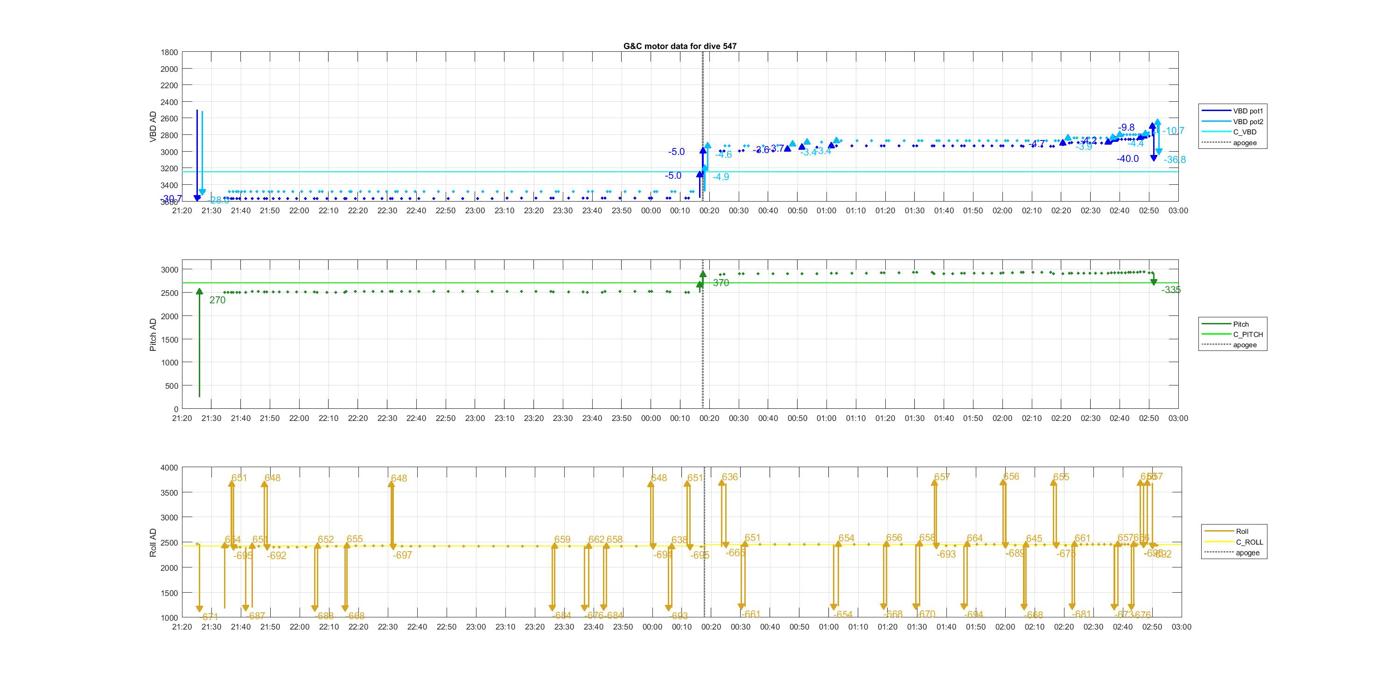Viewport: 1400px width, 693px height.
Task: Click the "C_VBD" legend entry
Action: tap(1244, 132)
